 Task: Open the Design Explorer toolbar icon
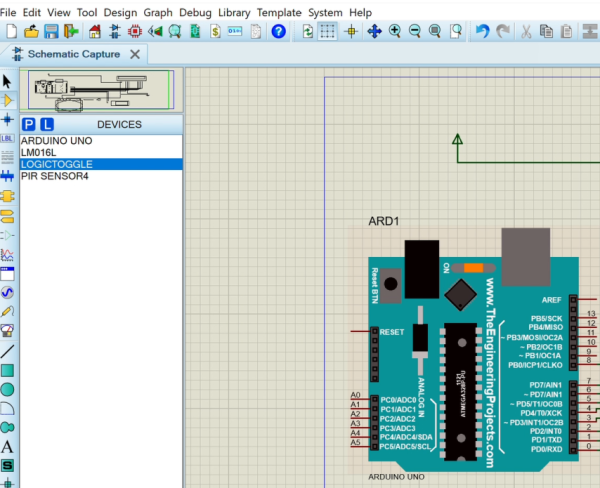[195, 31]
